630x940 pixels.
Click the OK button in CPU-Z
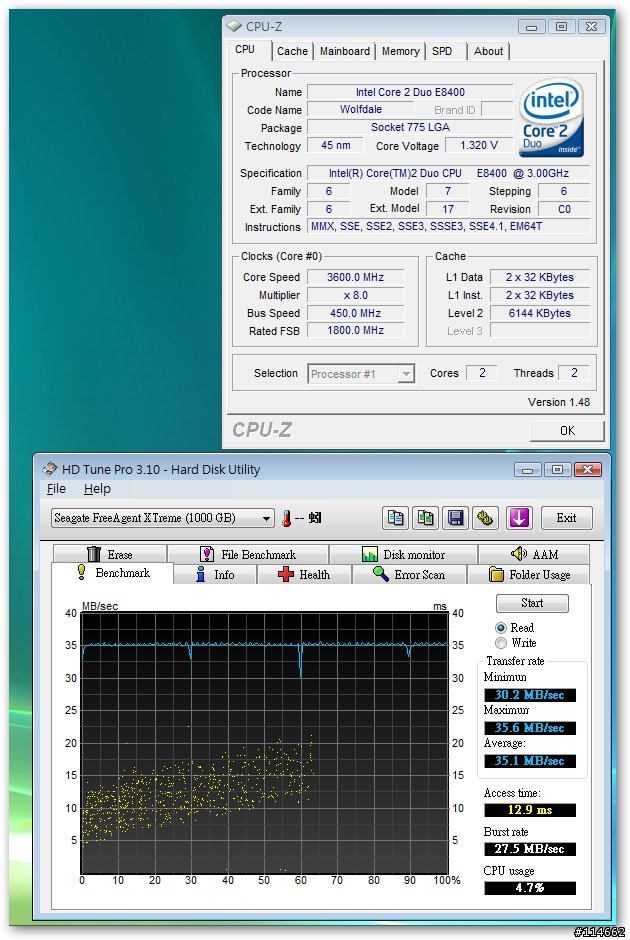tap(567, 430)
